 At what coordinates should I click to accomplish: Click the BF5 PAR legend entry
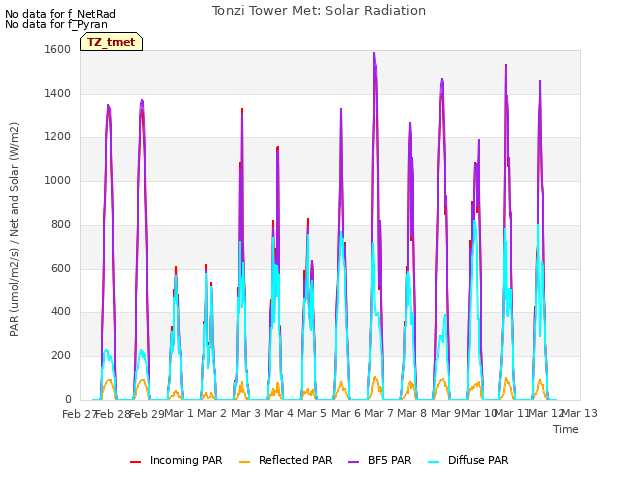380,460
